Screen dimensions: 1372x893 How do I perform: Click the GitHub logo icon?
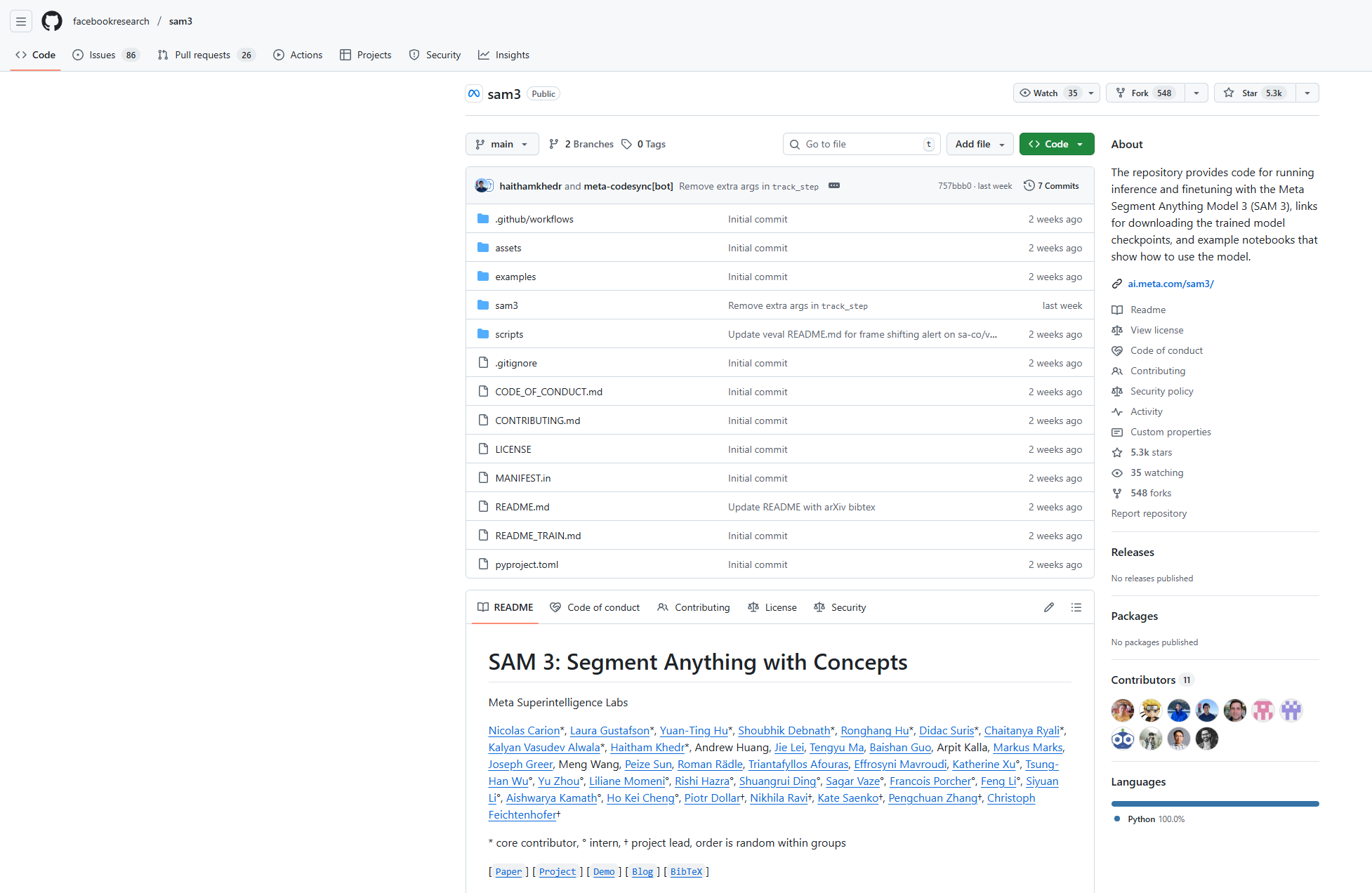(x=52, y=21)
